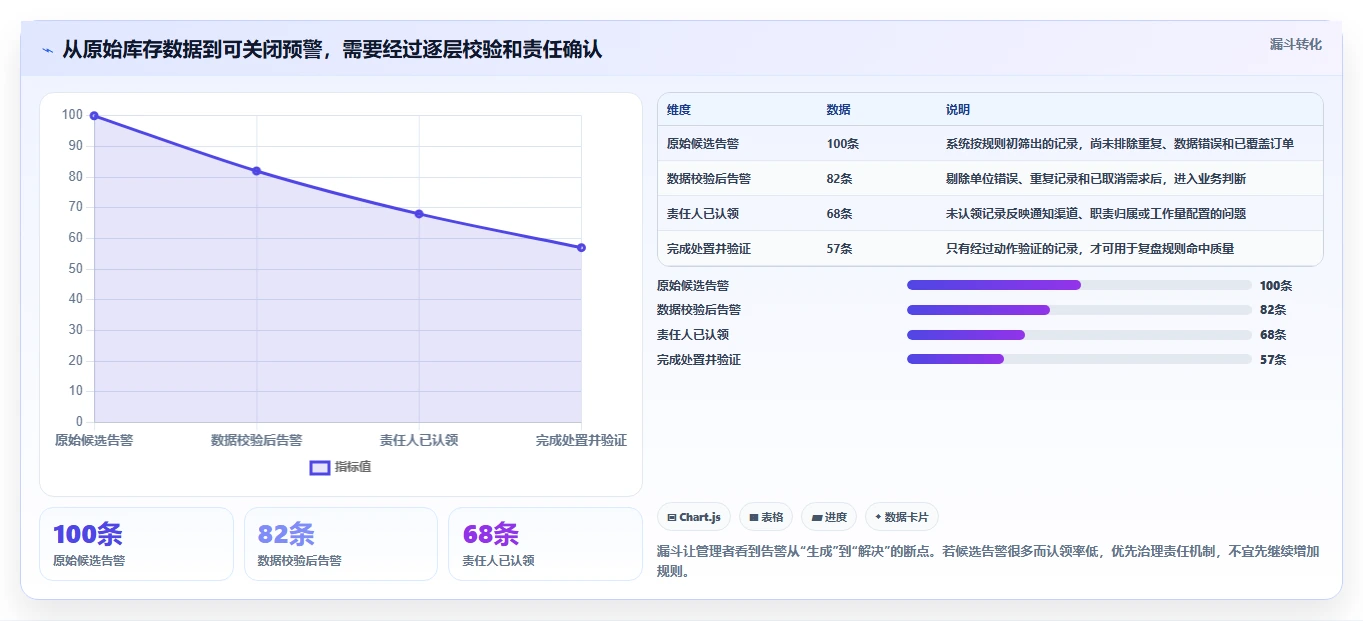The width and height of the screenshot is (1363, 621).
Task: Select the card title starting with 从原始库存数据
Action: tap(332, 49)
